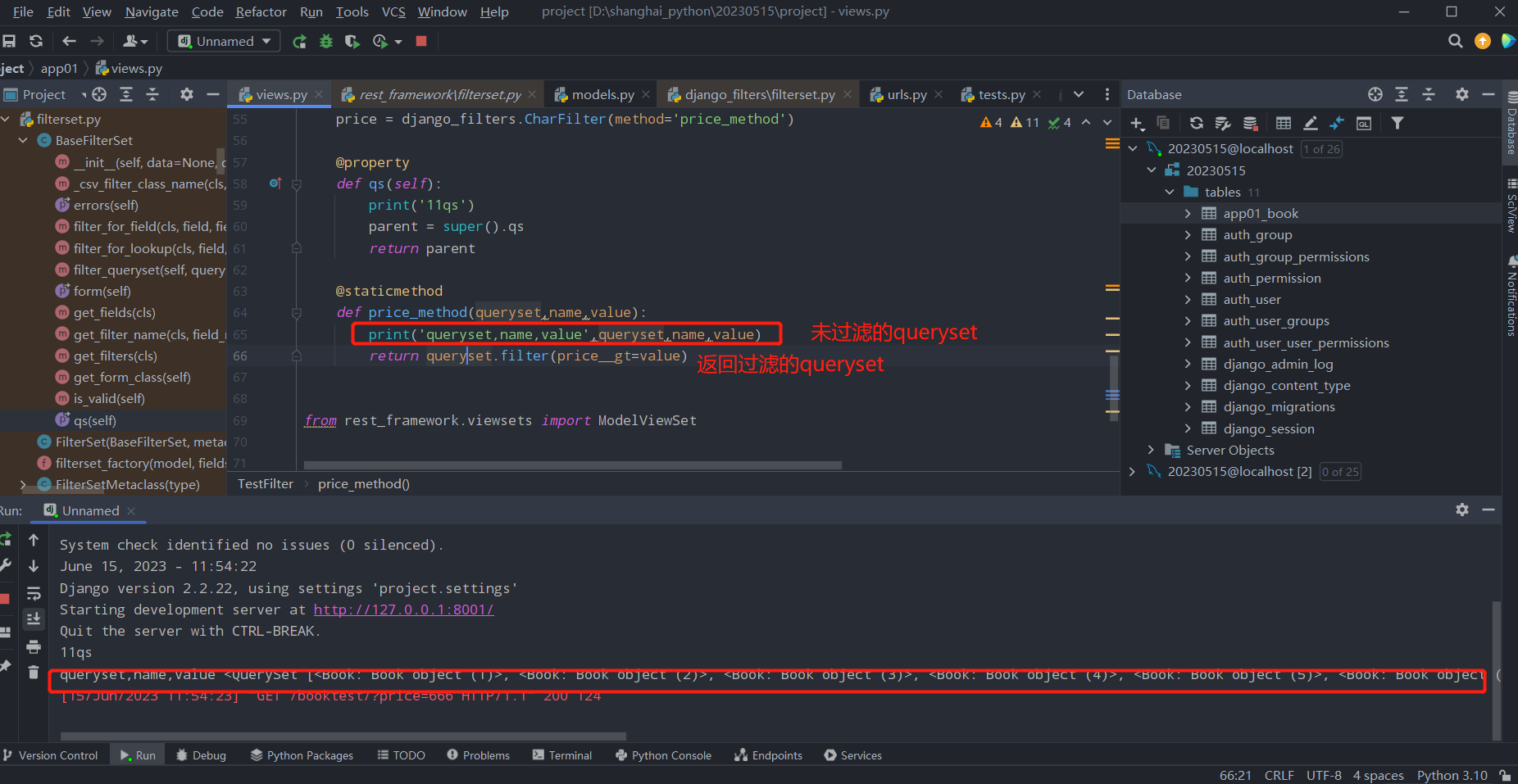Image resolution: width=1518 pixels, height=784 pixels.
Task: Expand the 20230515@localhost [2] data source
Action: [1133, 472]
